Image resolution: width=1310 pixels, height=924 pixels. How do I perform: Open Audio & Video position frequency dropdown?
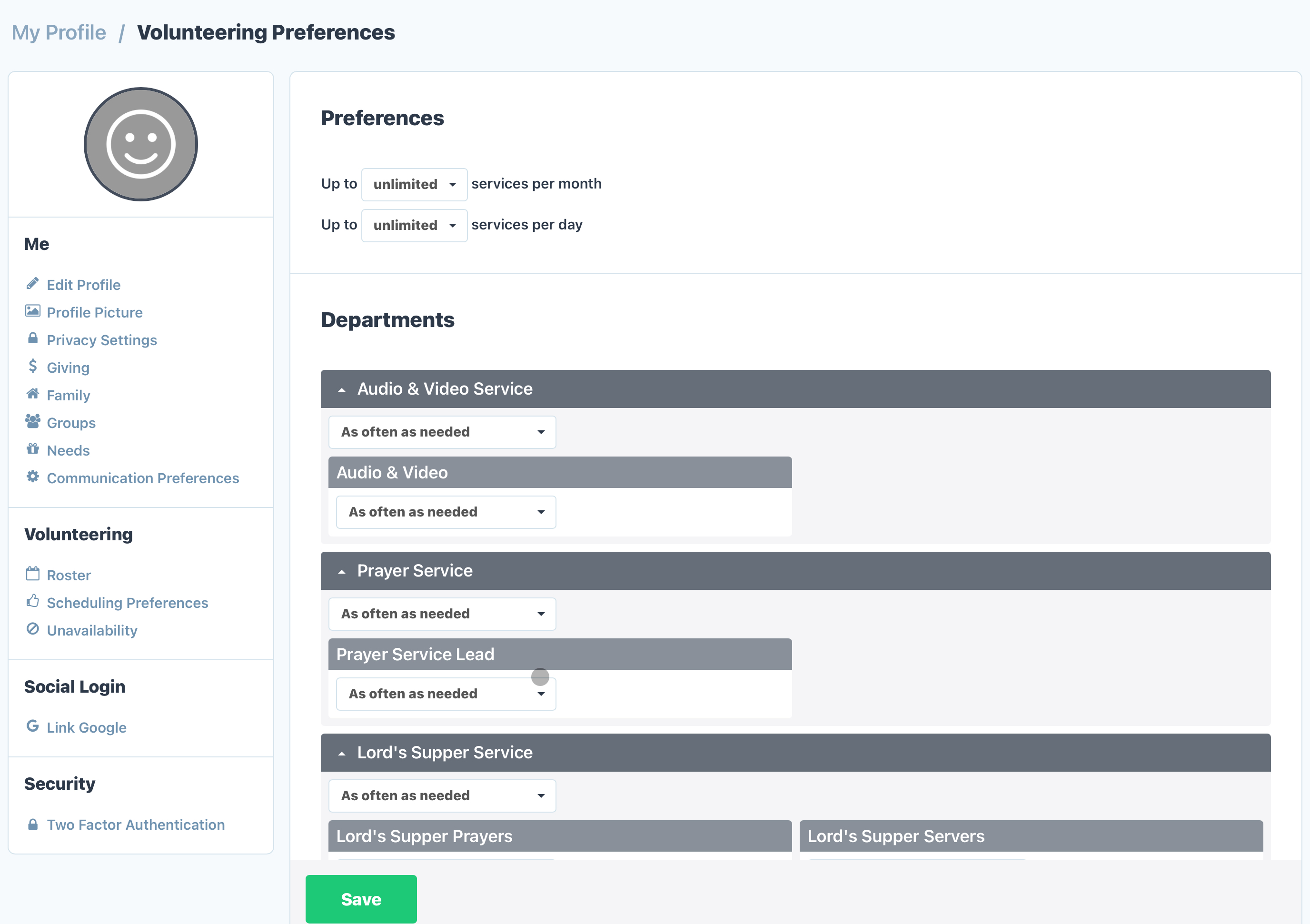tap(446, 512)
